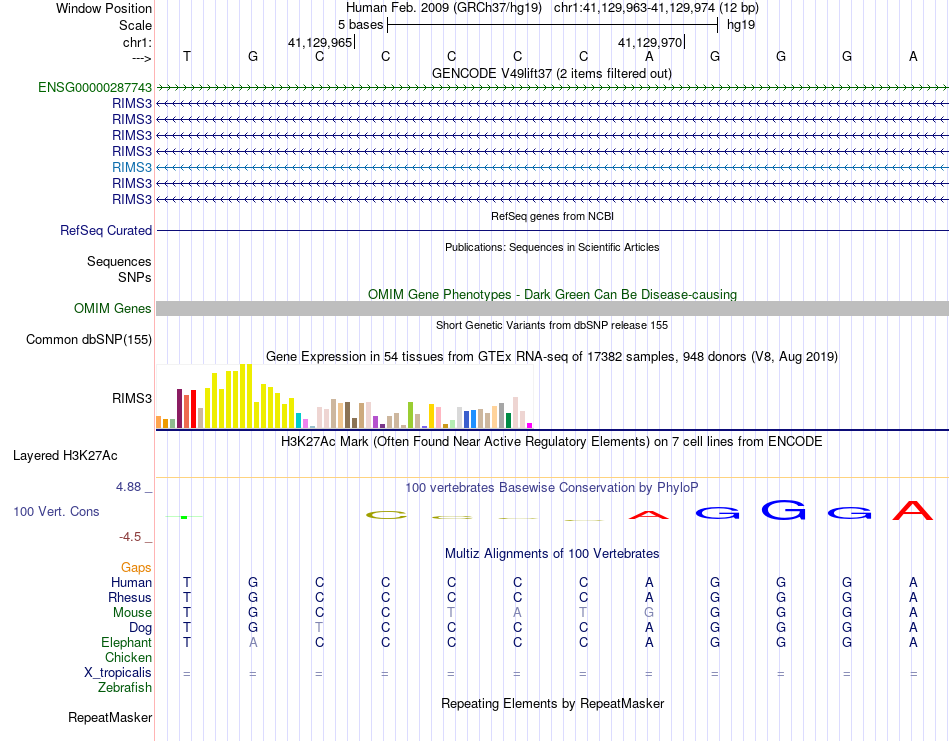
Task: Click the grey A mismatch in Elephant row
Action: coord(253,642)
